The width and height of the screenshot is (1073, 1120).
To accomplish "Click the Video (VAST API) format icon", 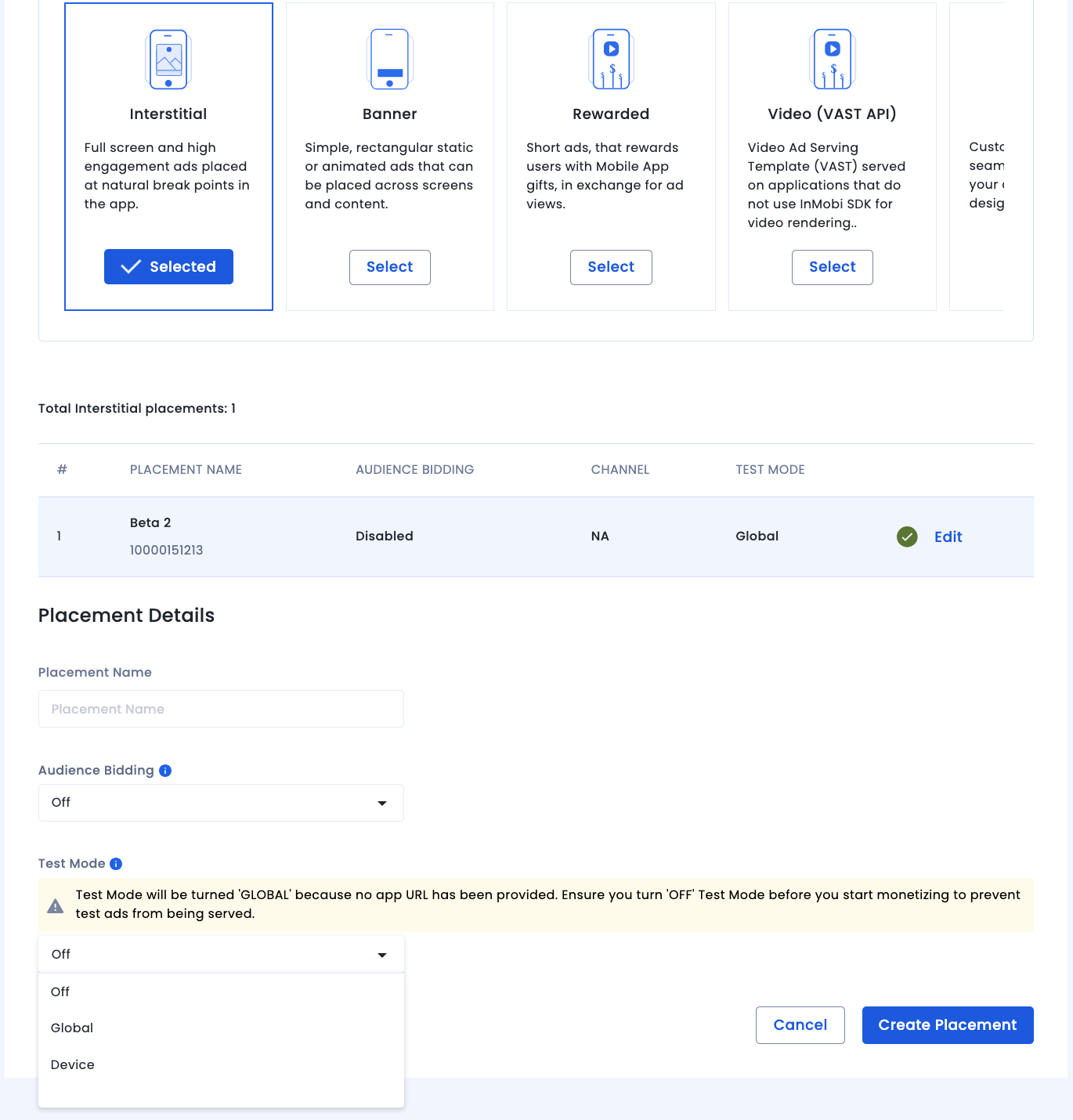I will tap(832, 60).
